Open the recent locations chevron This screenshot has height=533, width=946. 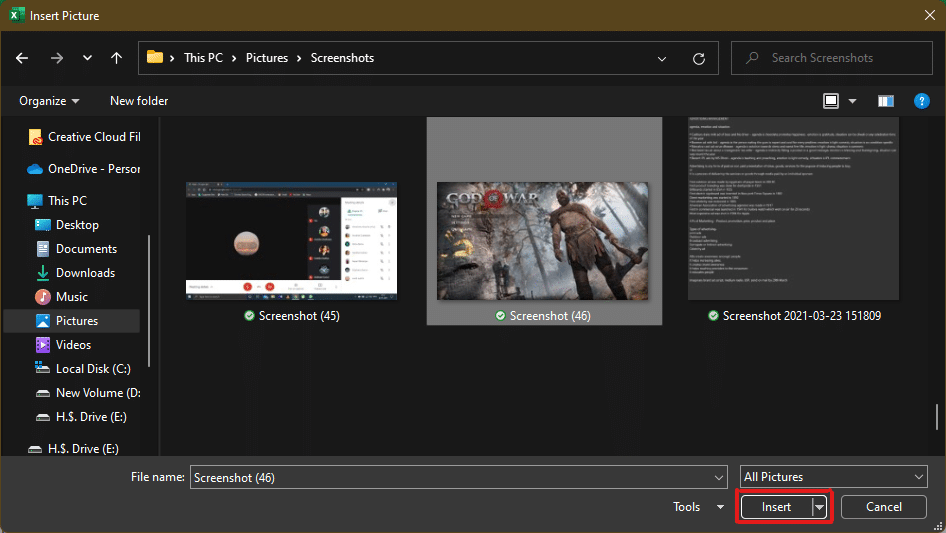click(x=87, y=58)
